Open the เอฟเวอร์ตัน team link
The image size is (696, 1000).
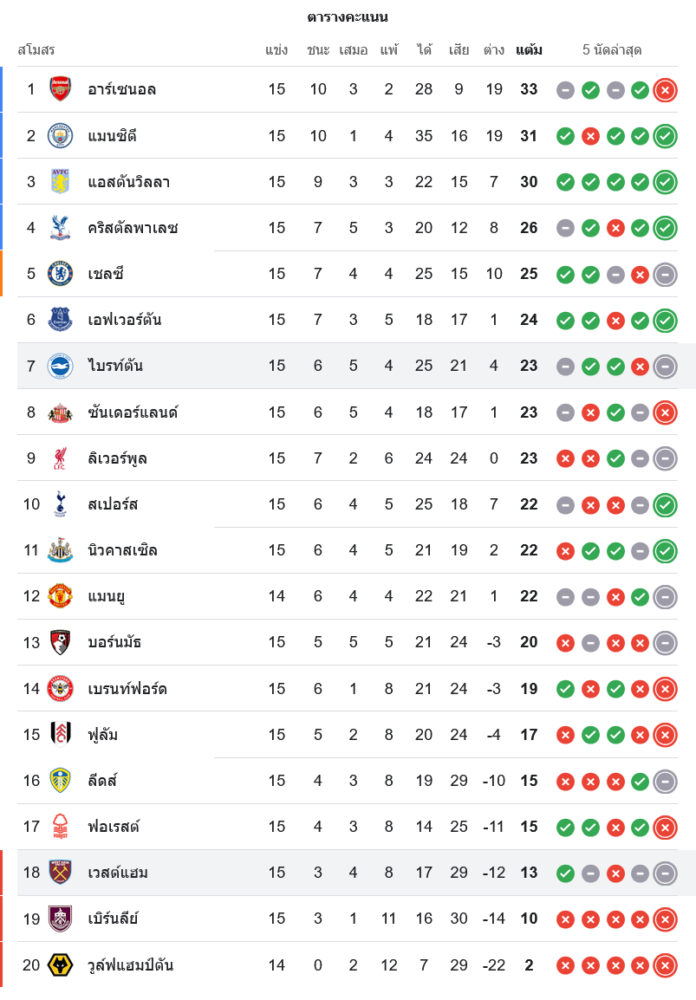pyautogui.click(x=124, y=320)
